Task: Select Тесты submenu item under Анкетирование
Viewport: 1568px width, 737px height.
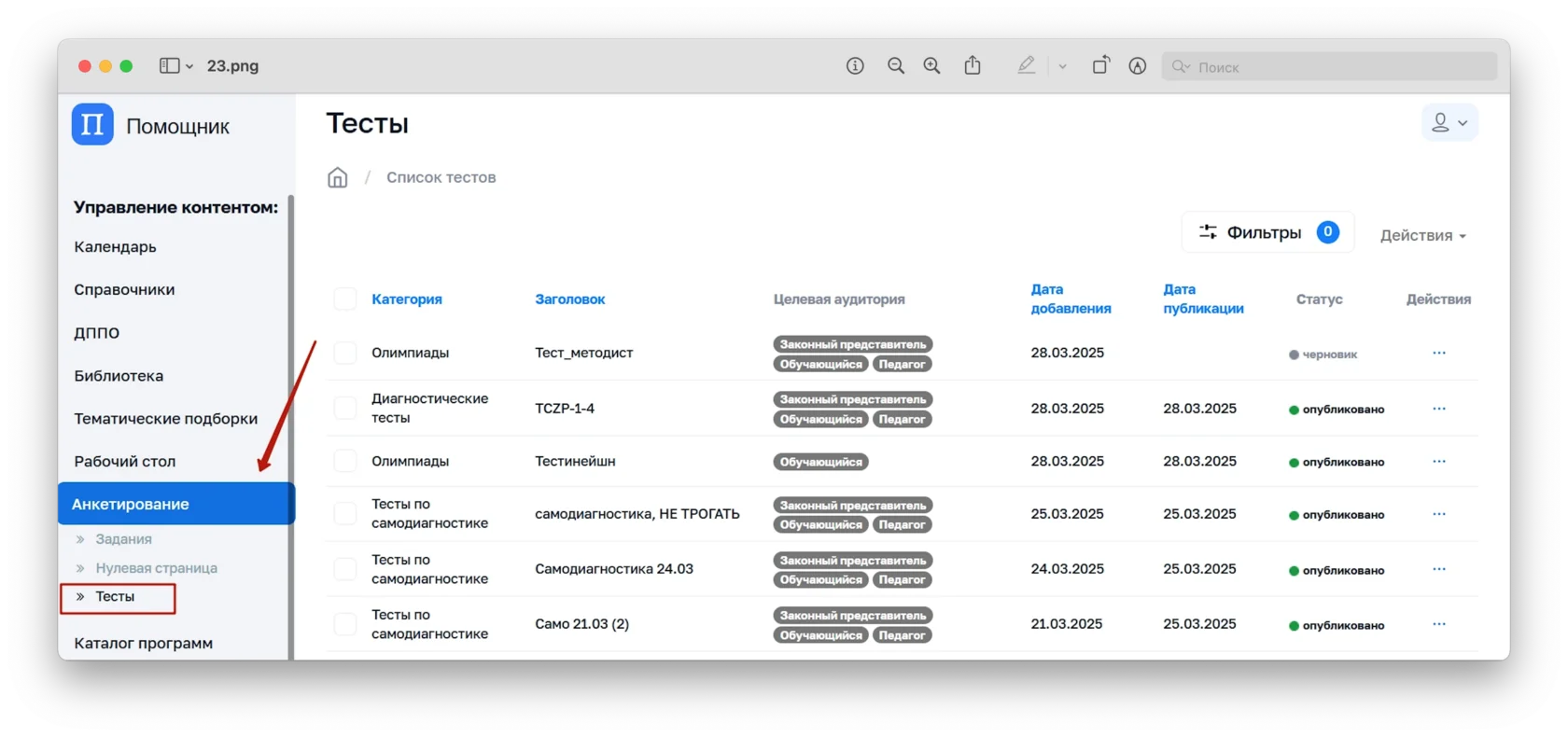Action: pyautogui.click(x=116, y=597)
